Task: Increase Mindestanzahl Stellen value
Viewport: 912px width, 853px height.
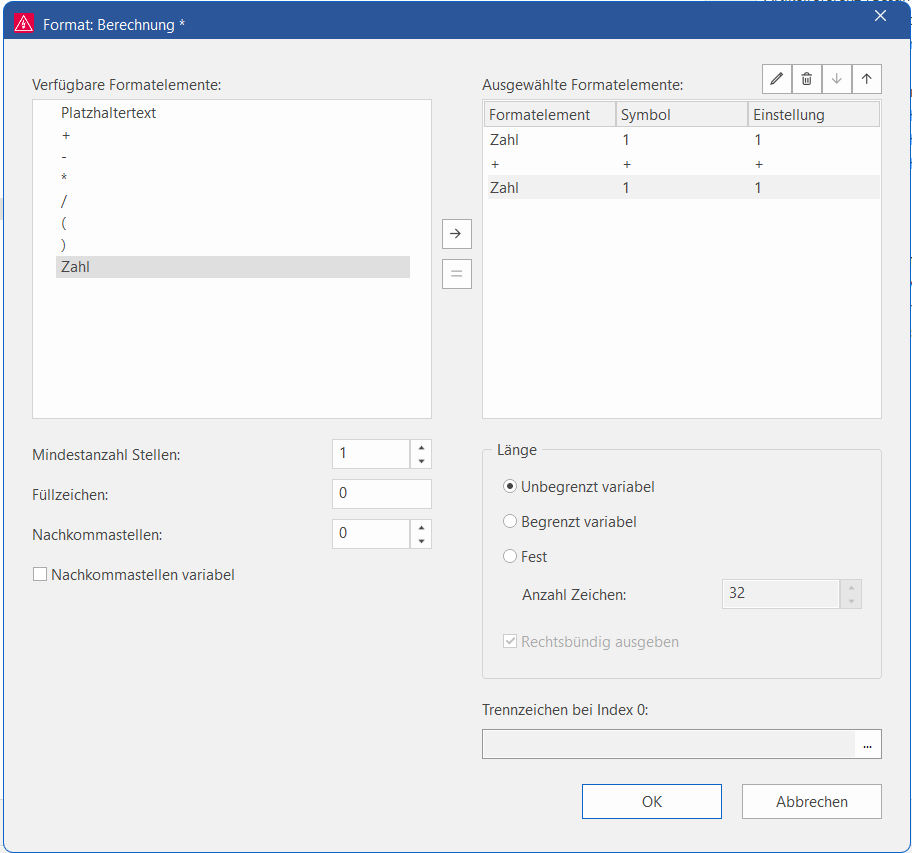Action: [421, 447]
